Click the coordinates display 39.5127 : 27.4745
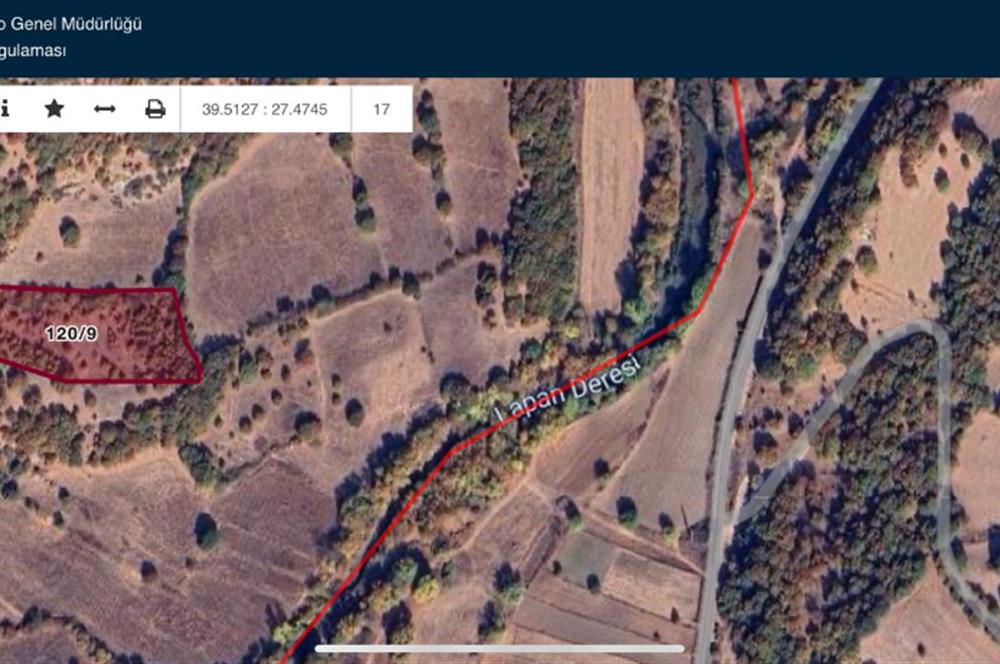 [x=265, y=109]
